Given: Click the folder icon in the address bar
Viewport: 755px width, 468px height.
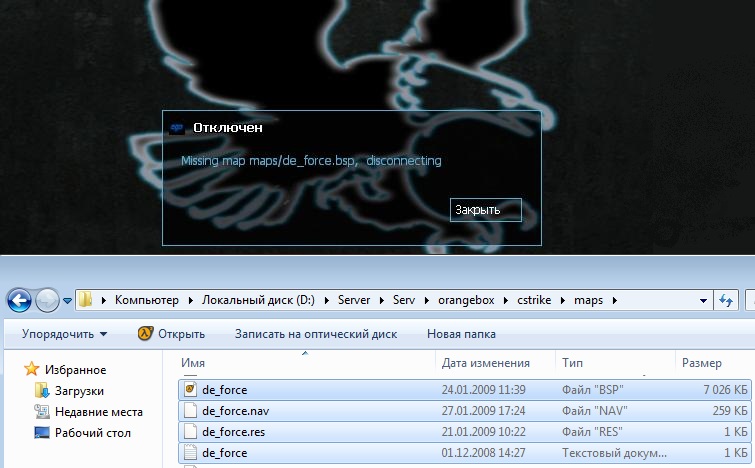Looking at the screenshot, I should [x=86, y=299].
